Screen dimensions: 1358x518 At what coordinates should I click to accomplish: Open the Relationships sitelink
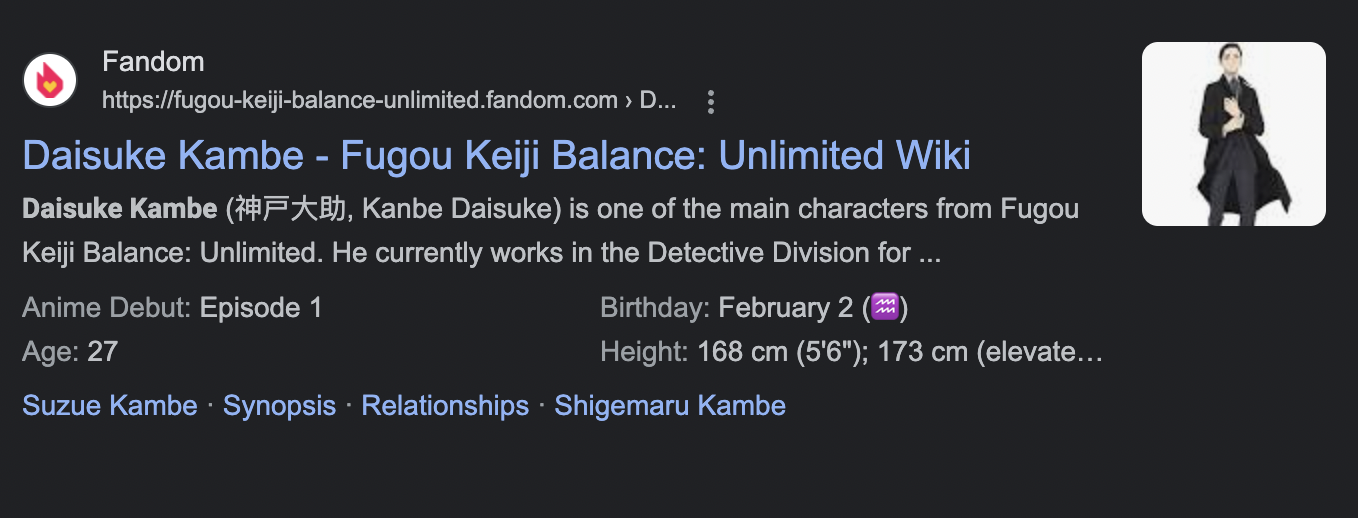click(x=445, y=405)
